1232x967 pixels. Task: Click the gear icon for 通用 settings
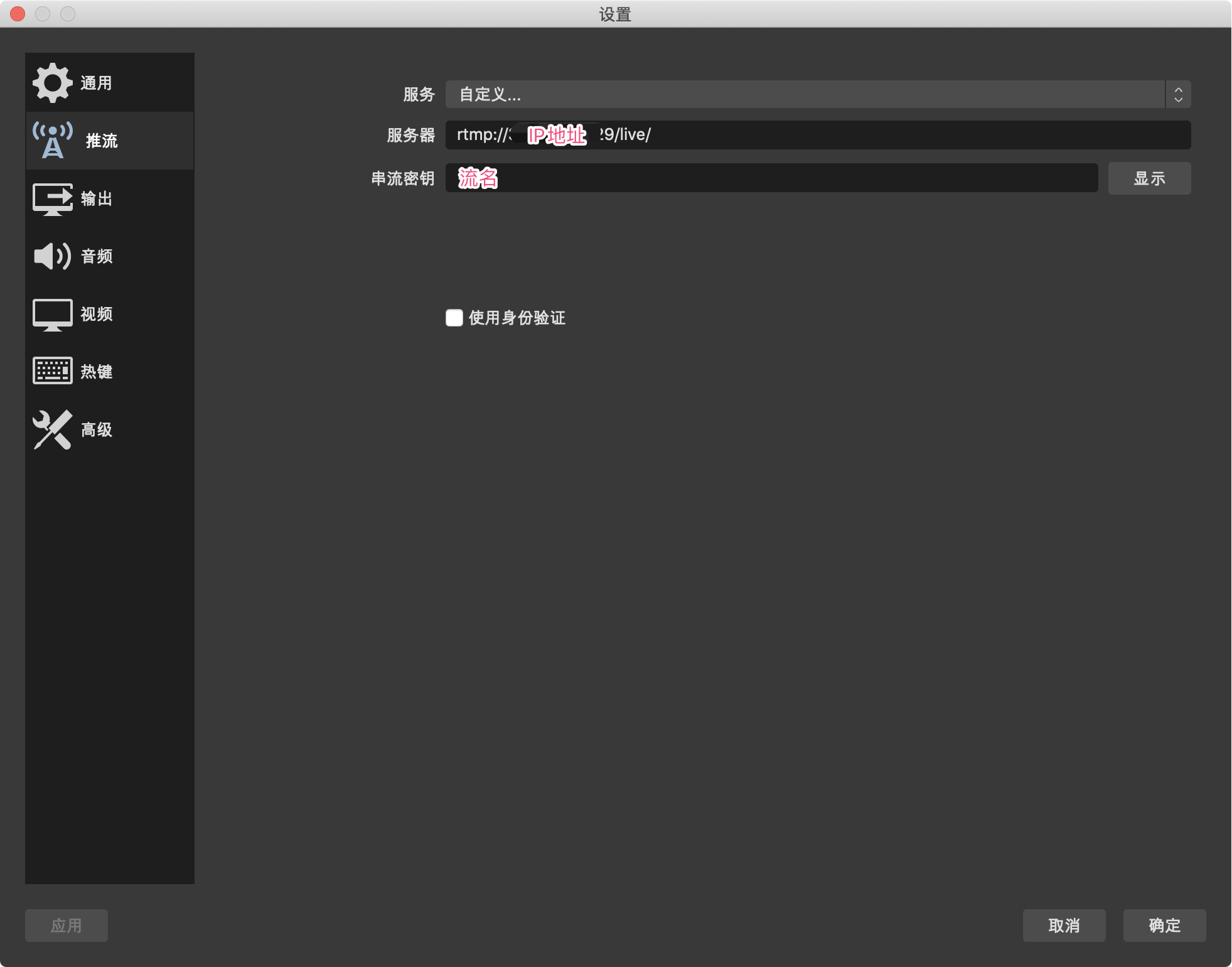52,83
